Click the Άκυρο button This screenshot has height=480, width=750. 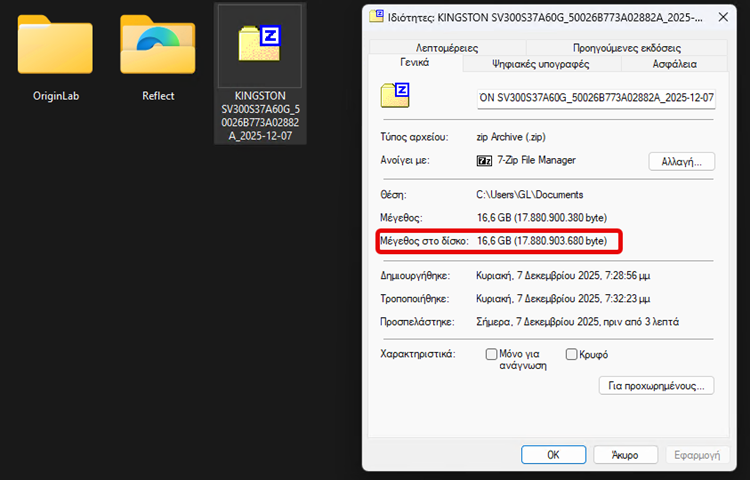(624, 454)
